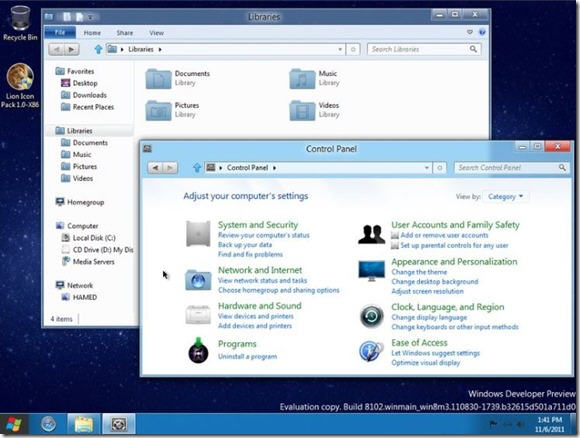Open the User Accounts silhouettes icon
Screen dimensions: 580x438
(x=372, y=234)
